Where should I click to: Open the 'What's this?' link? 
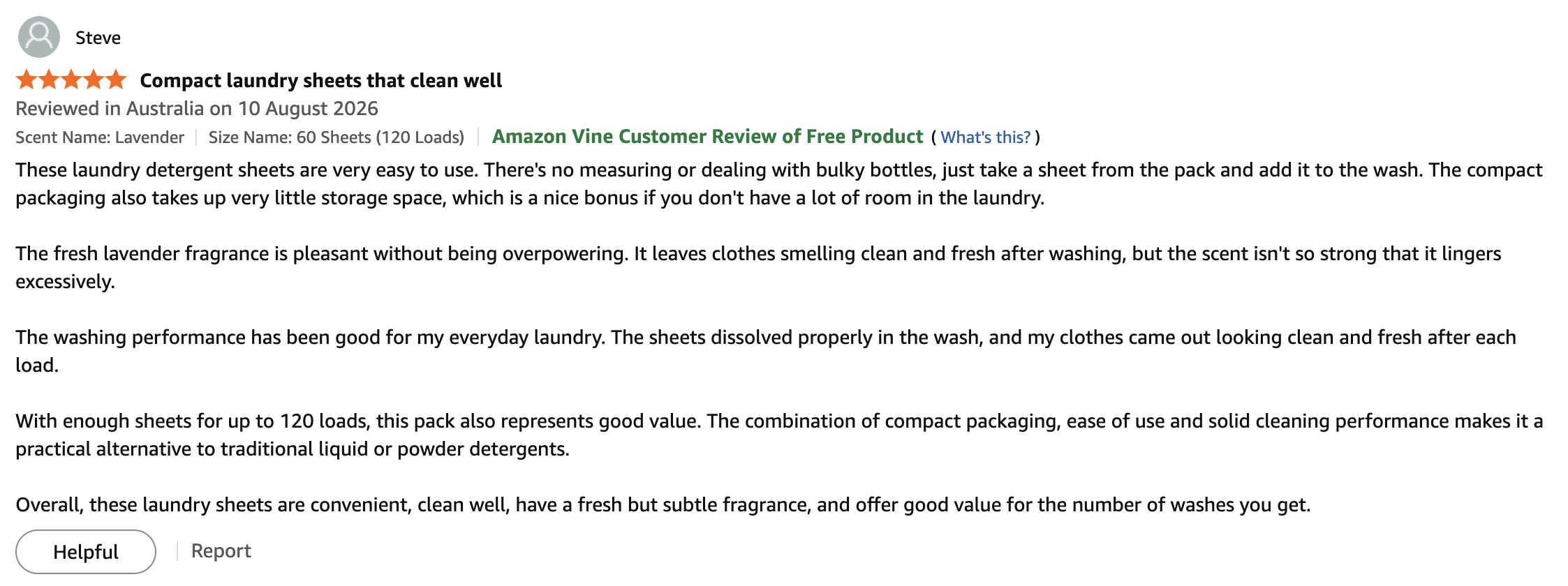point(985,137)
